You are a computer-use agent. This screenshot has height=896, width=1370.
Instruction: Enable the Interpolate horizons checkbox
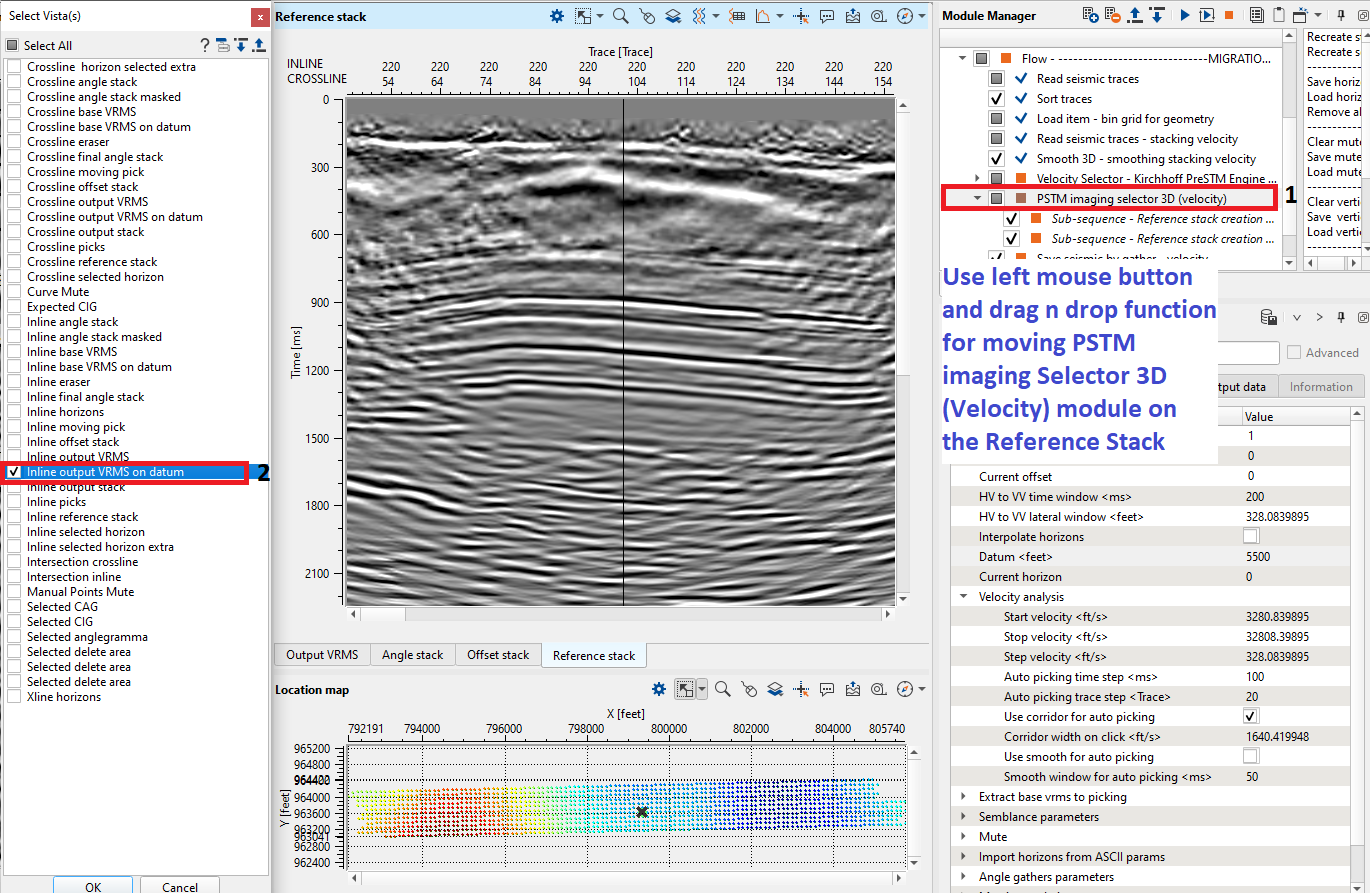point(1250,537)
